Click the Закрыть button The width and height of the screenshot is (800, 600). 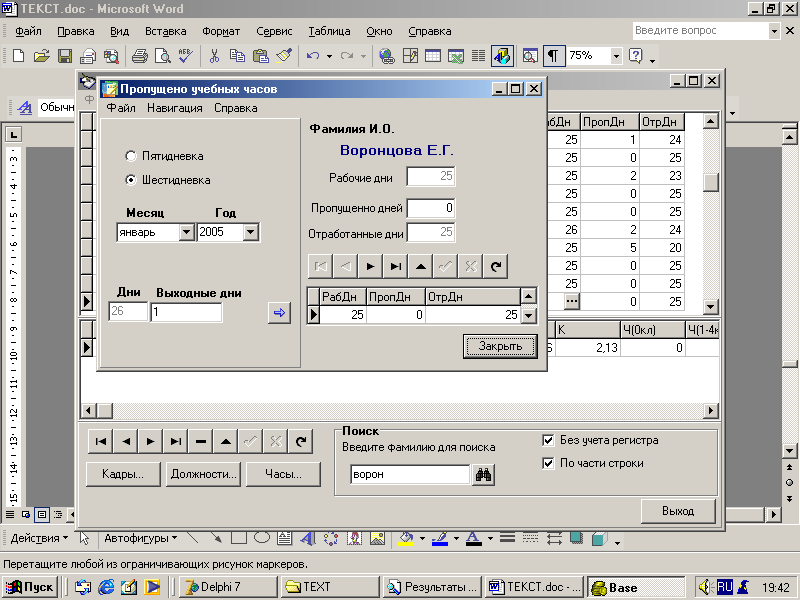[500, 346]
